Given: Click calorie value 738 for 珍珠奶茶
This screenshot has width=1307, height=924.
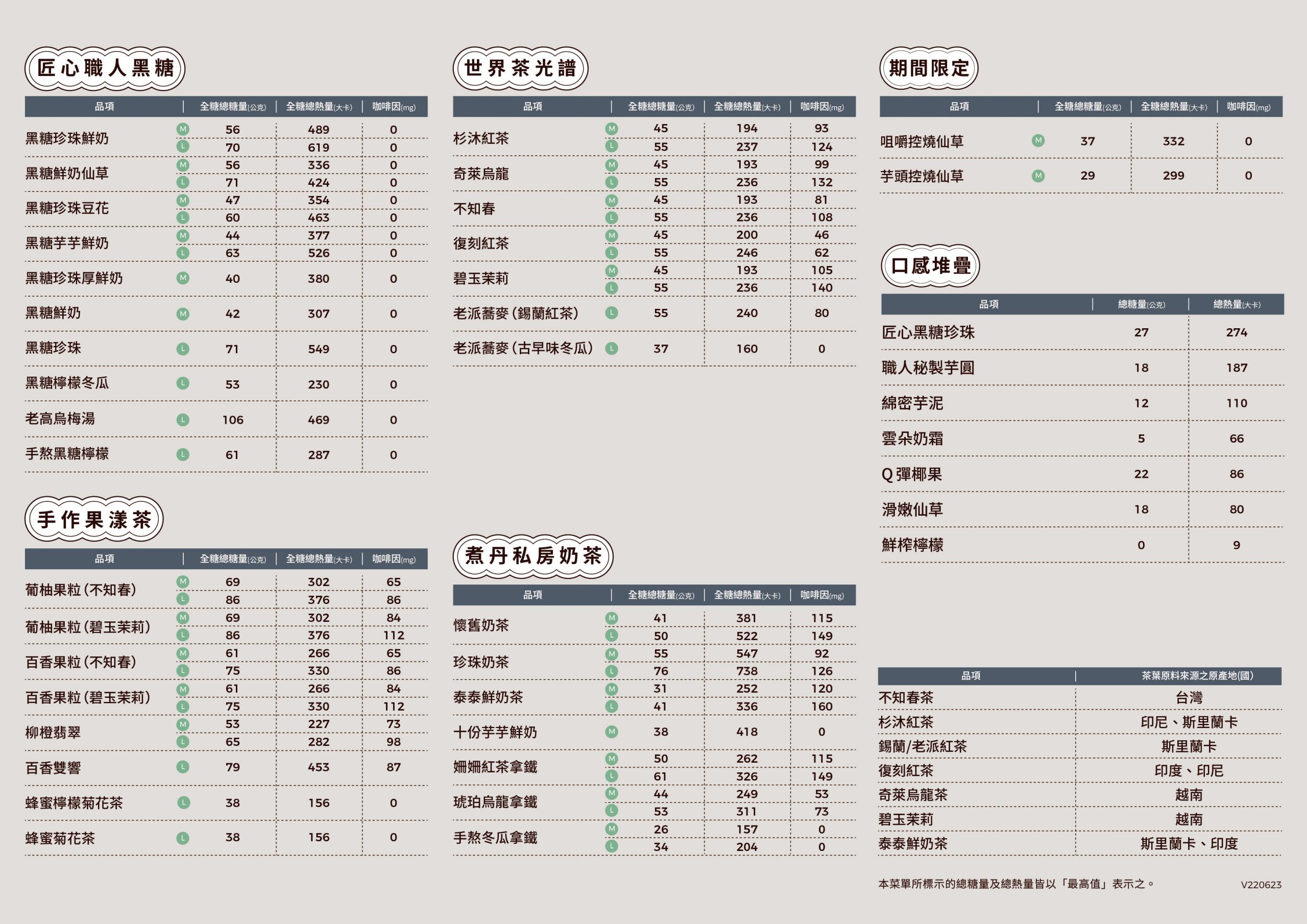Looking at the screenshot, I should (x=747, y=671).
